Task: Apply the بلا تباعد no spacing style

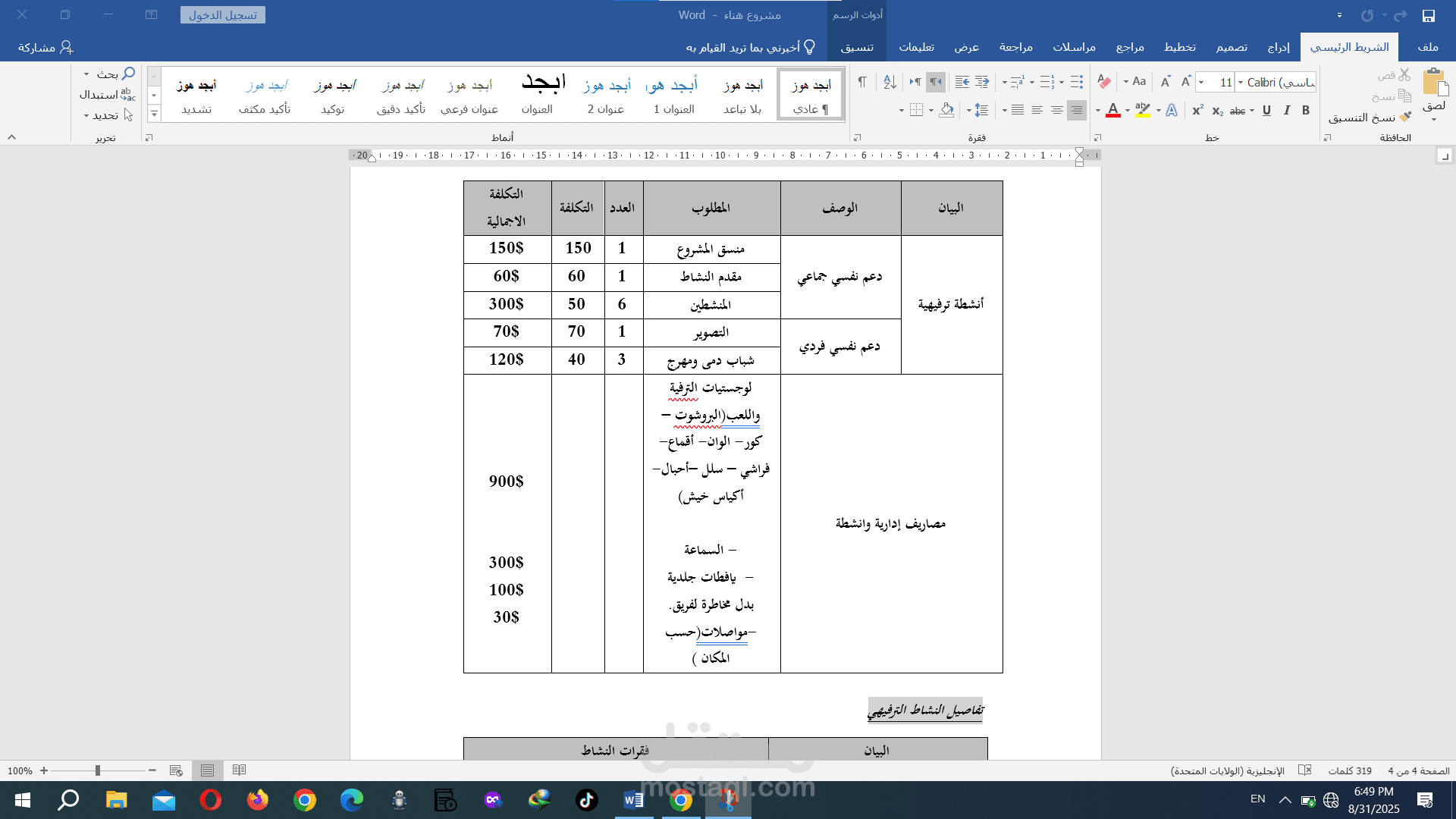Action: (742, 95)
